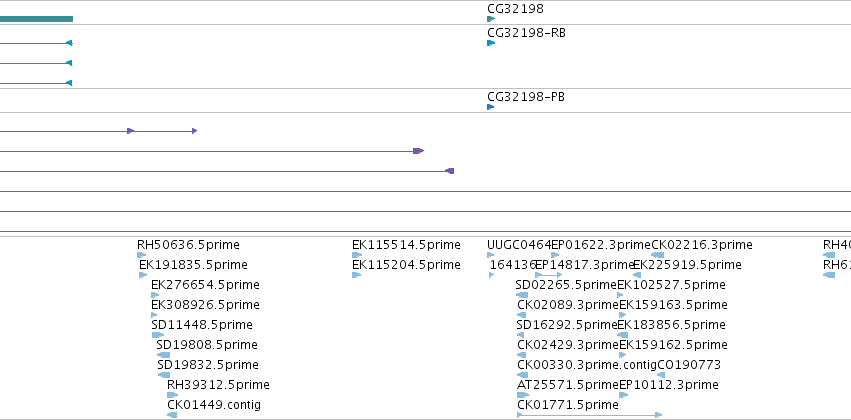Select the EK102527.5prime label
The image size is (851, 420).
click(x=671, y=285)
